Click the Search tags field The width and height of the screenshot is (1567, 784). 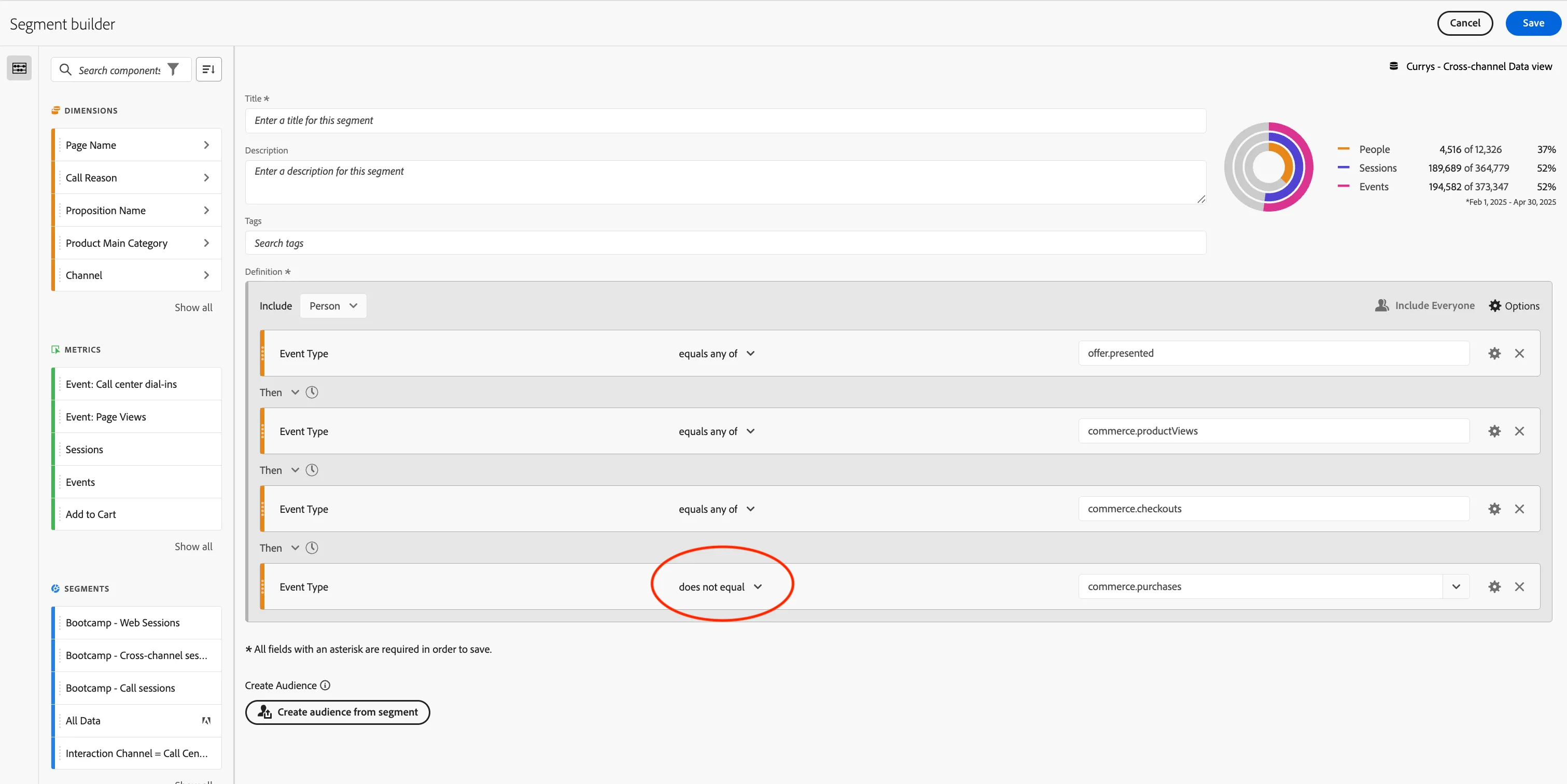pos(725,243)
